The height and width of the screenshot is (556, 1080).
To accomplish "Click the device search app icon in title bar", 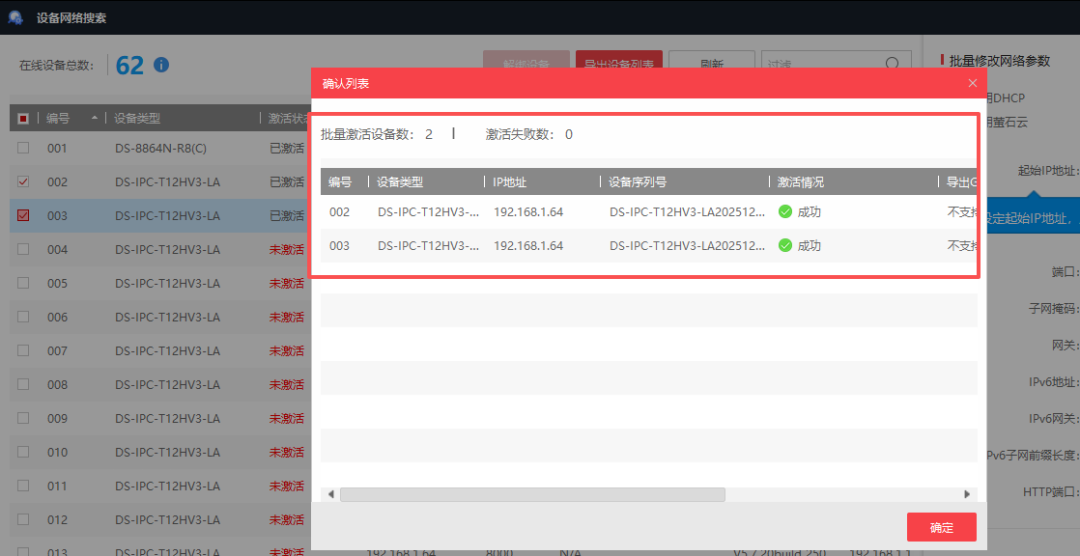I will point(16,17).
